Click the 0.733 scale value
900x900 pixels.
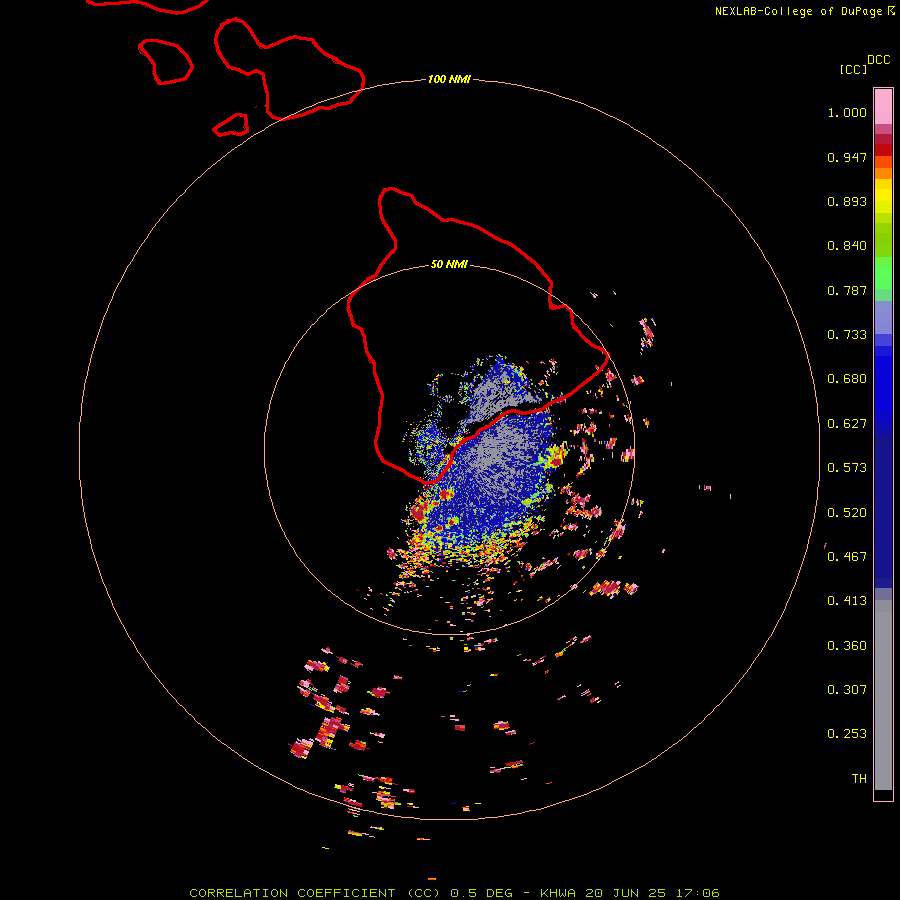[x=847, y=335]
